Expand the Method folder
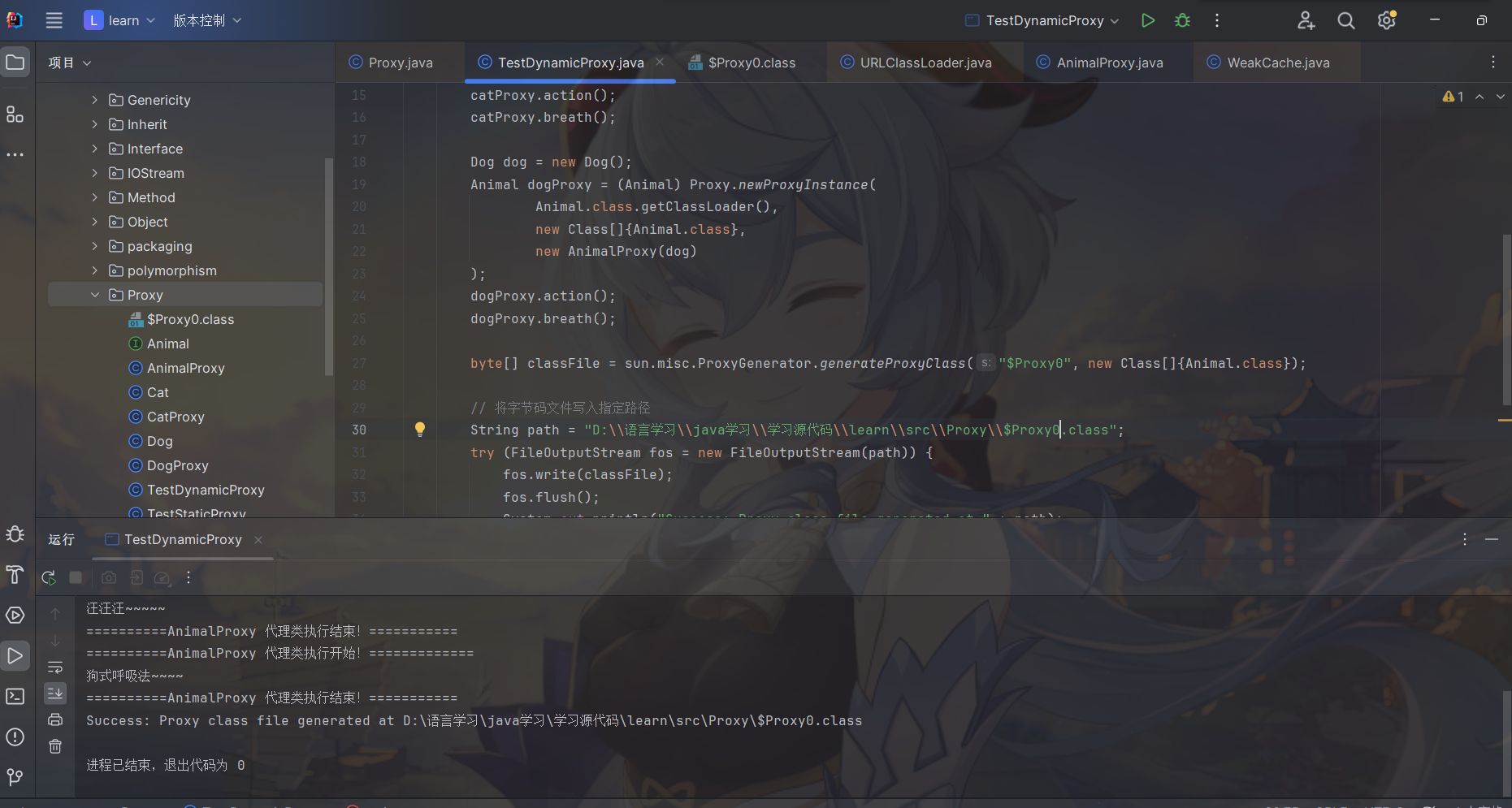Screen dimensions: 1512x808 tap(95, 197)
